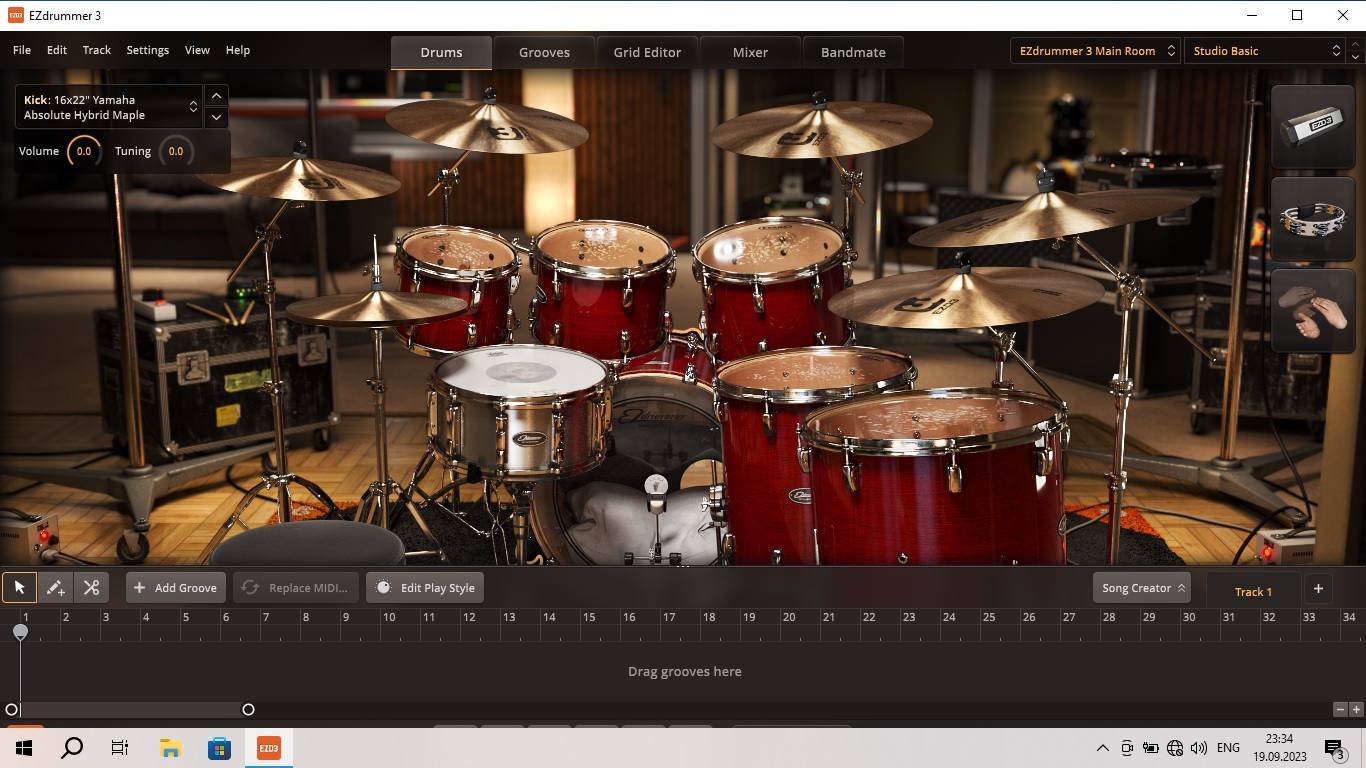The width and height of the screenshot is (1366, 768).
Task: Click the Edit Play Style button
Action: pyautogui.click(x=425, y=588)
